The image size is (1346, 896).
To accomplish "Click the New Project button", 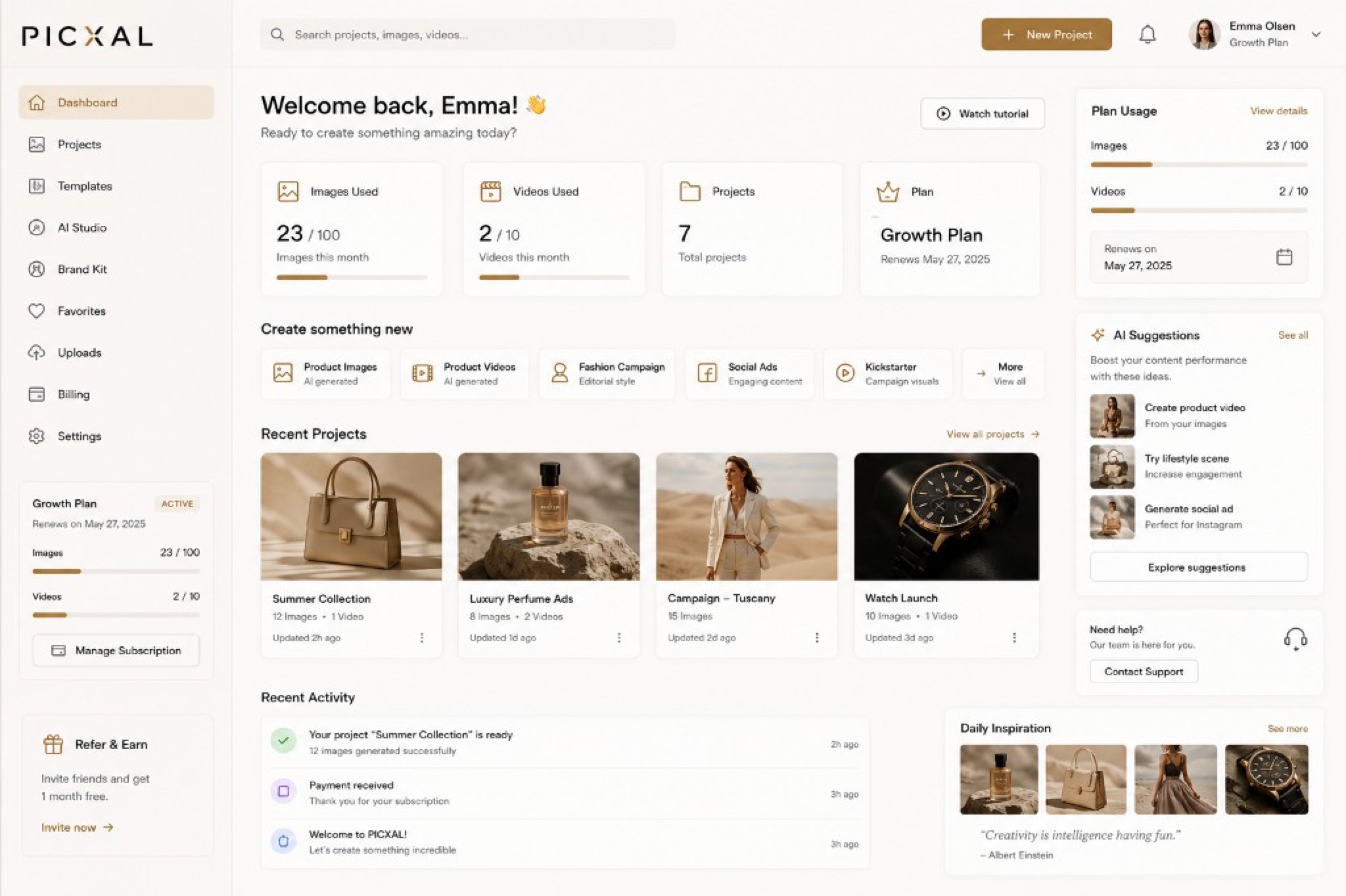I will pos(1046,34).
